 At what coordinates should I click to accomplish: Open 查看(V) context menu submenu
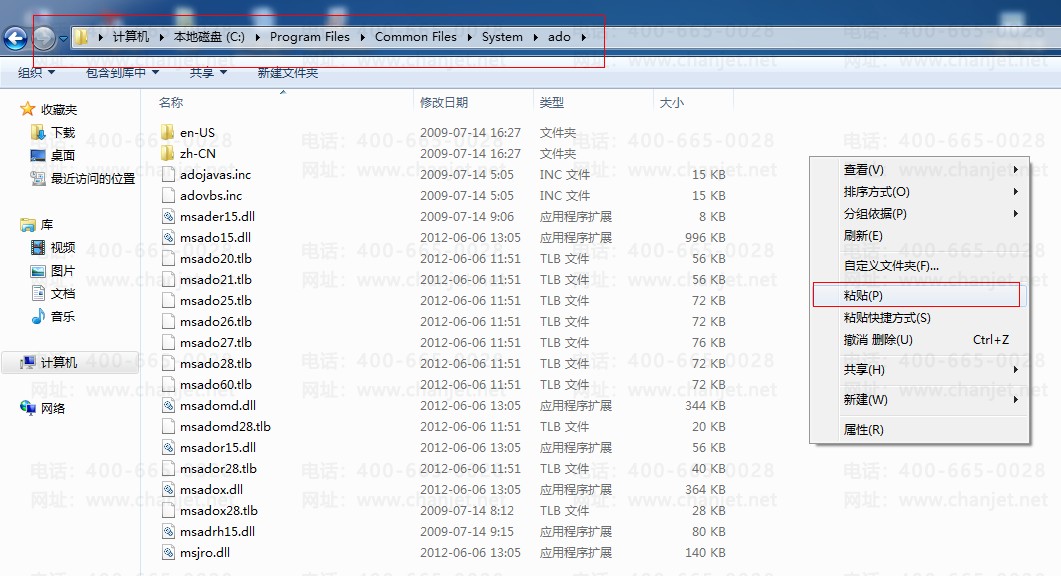tap(920, 170)
